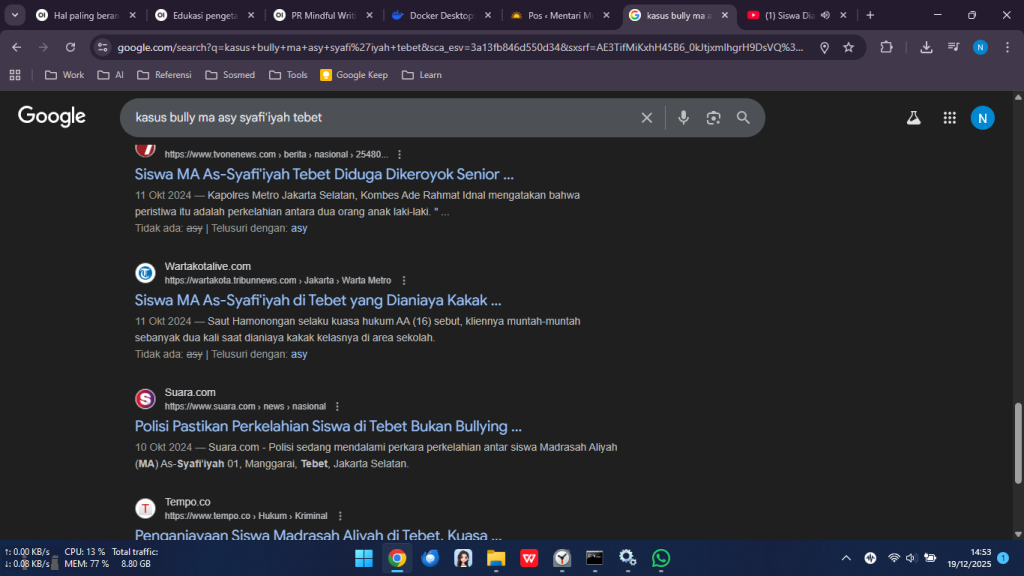Open more options for Wartakotalive result
1024x576 pixels.
click(x=403, y=281)
